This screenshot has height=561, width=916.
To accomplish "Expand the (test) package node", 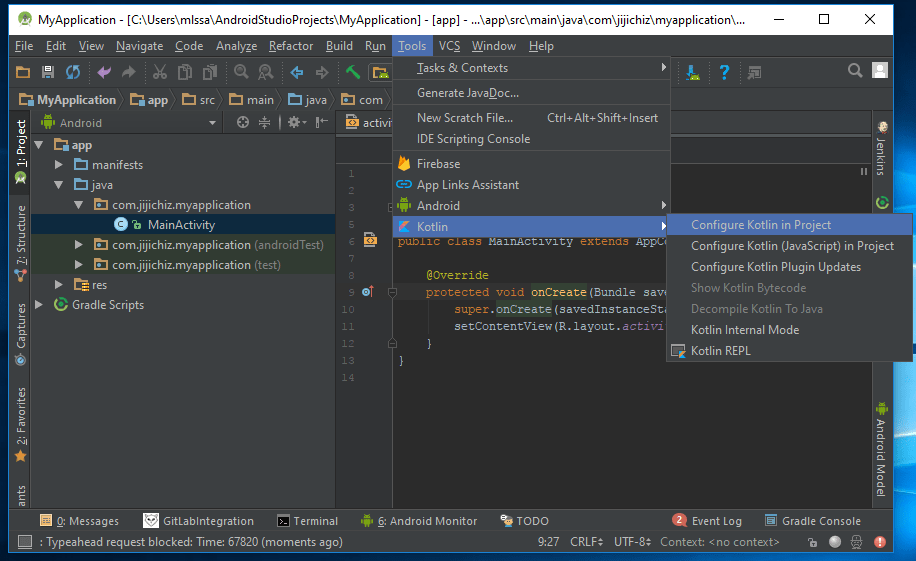I will pos(78,265).
